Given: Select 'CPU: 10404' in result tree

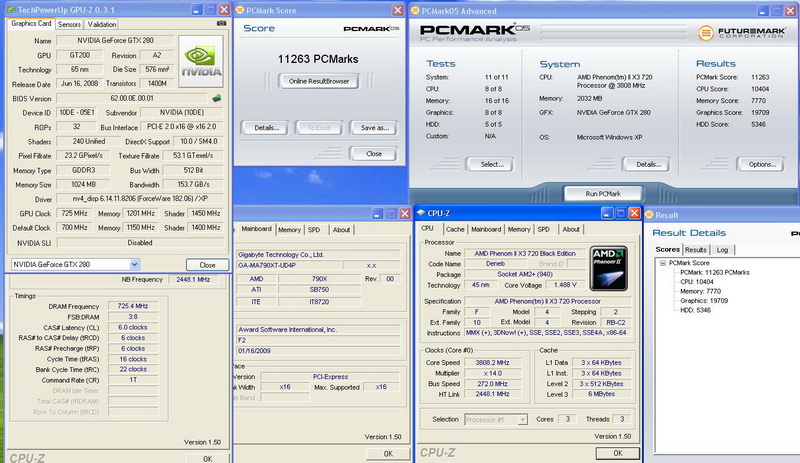Looking at the screenshot, I should point(696,282).
